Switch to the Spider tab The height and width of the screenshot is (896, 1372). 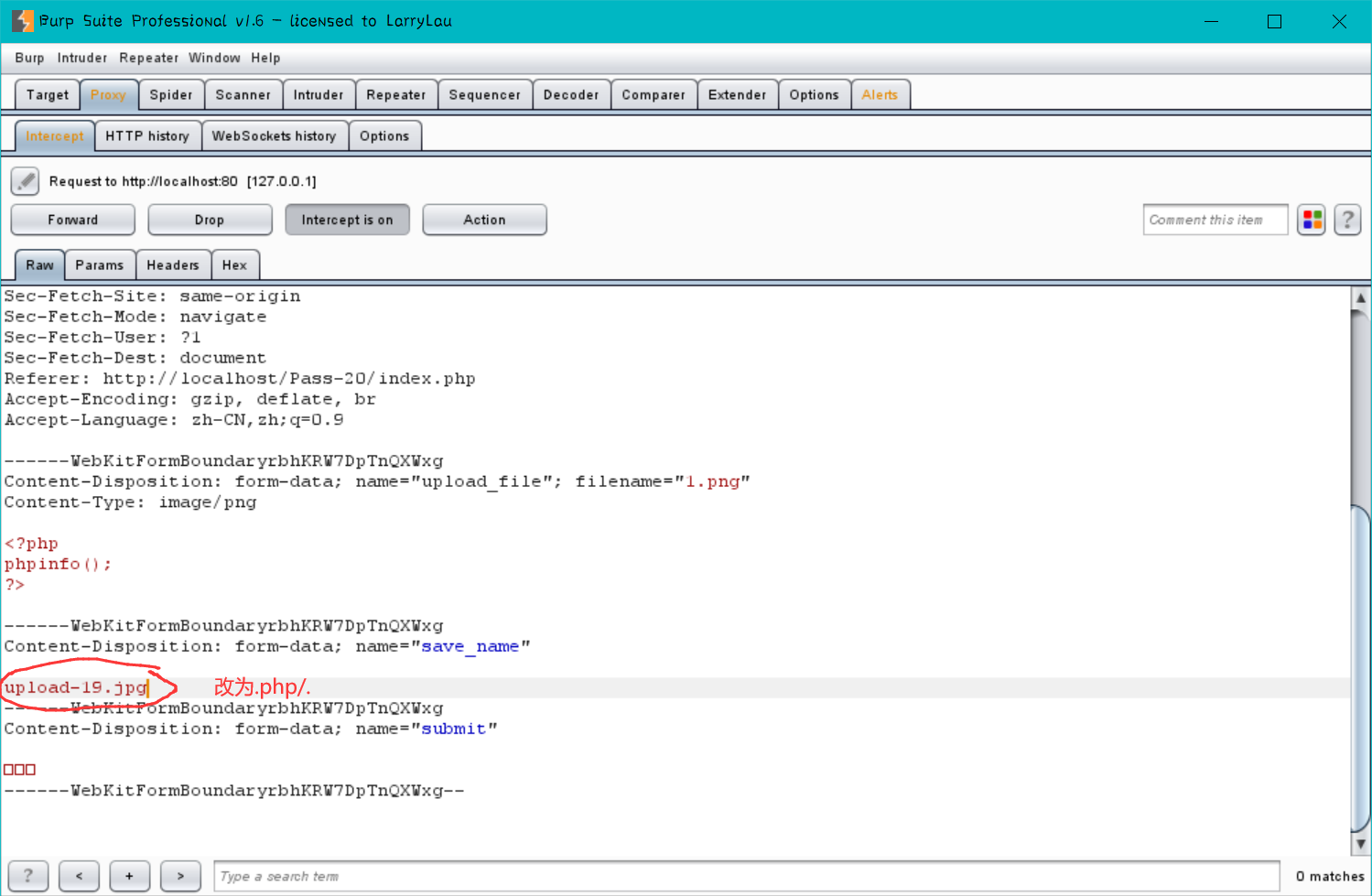[x=171, y=94]
